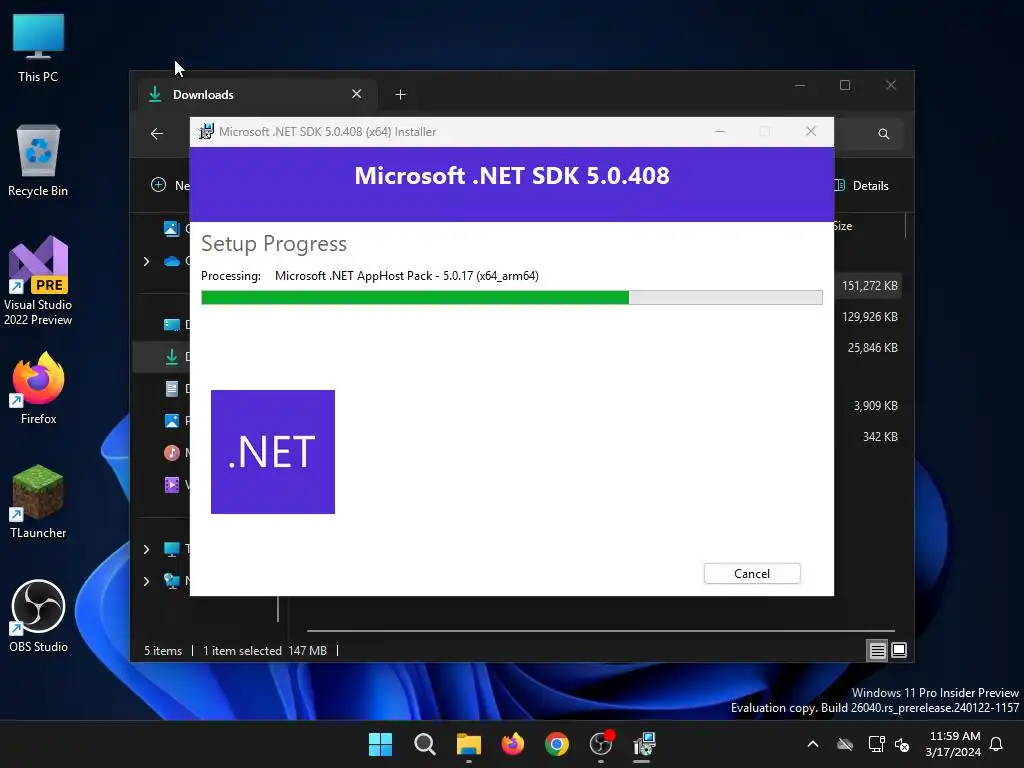Open the Details pane in File Explorer
The width and height of the screenshot is (1024, 768).
coord(862,185)
